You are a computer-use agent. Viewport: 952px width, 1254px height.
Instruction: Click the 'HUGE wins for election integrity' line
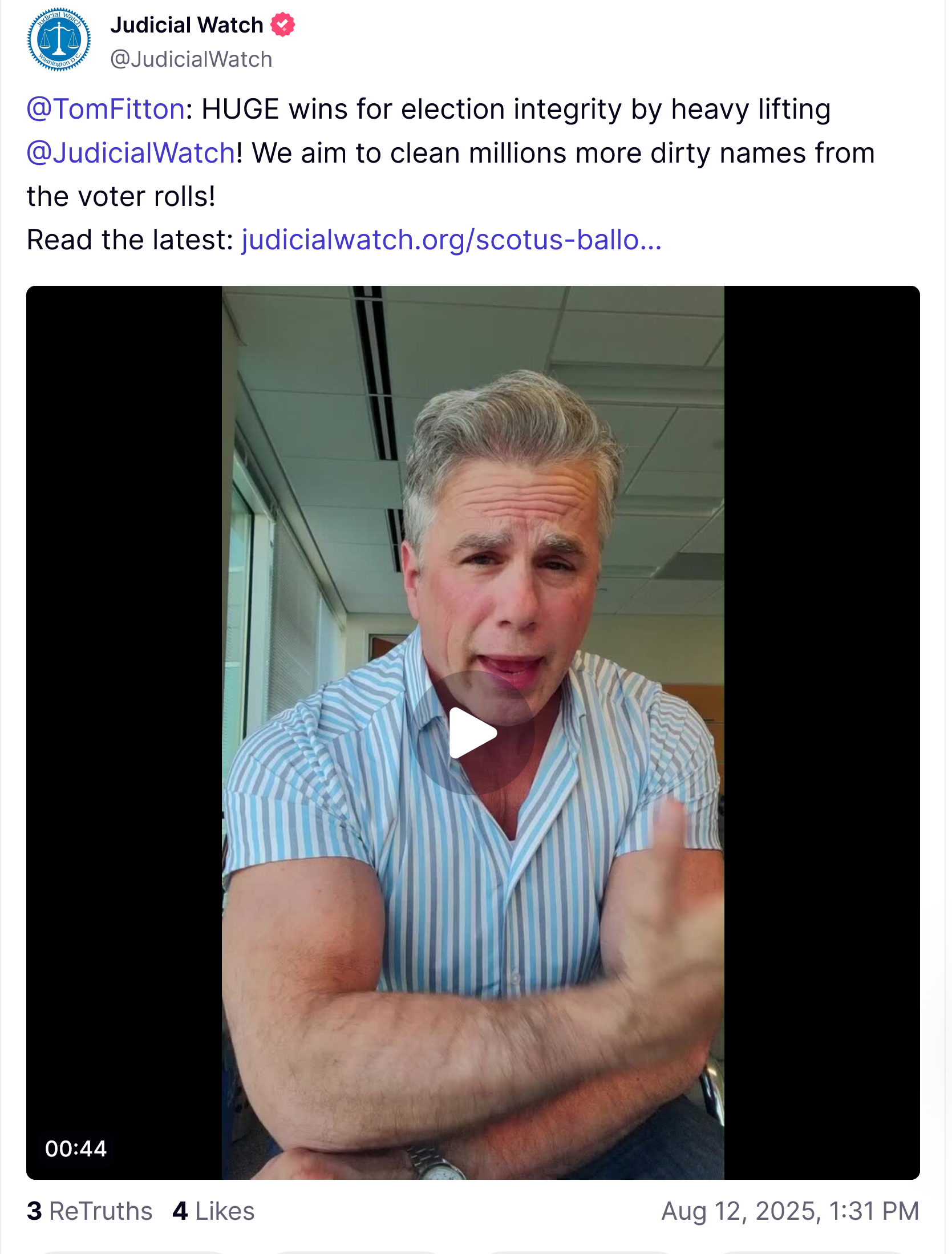point(411,109)
